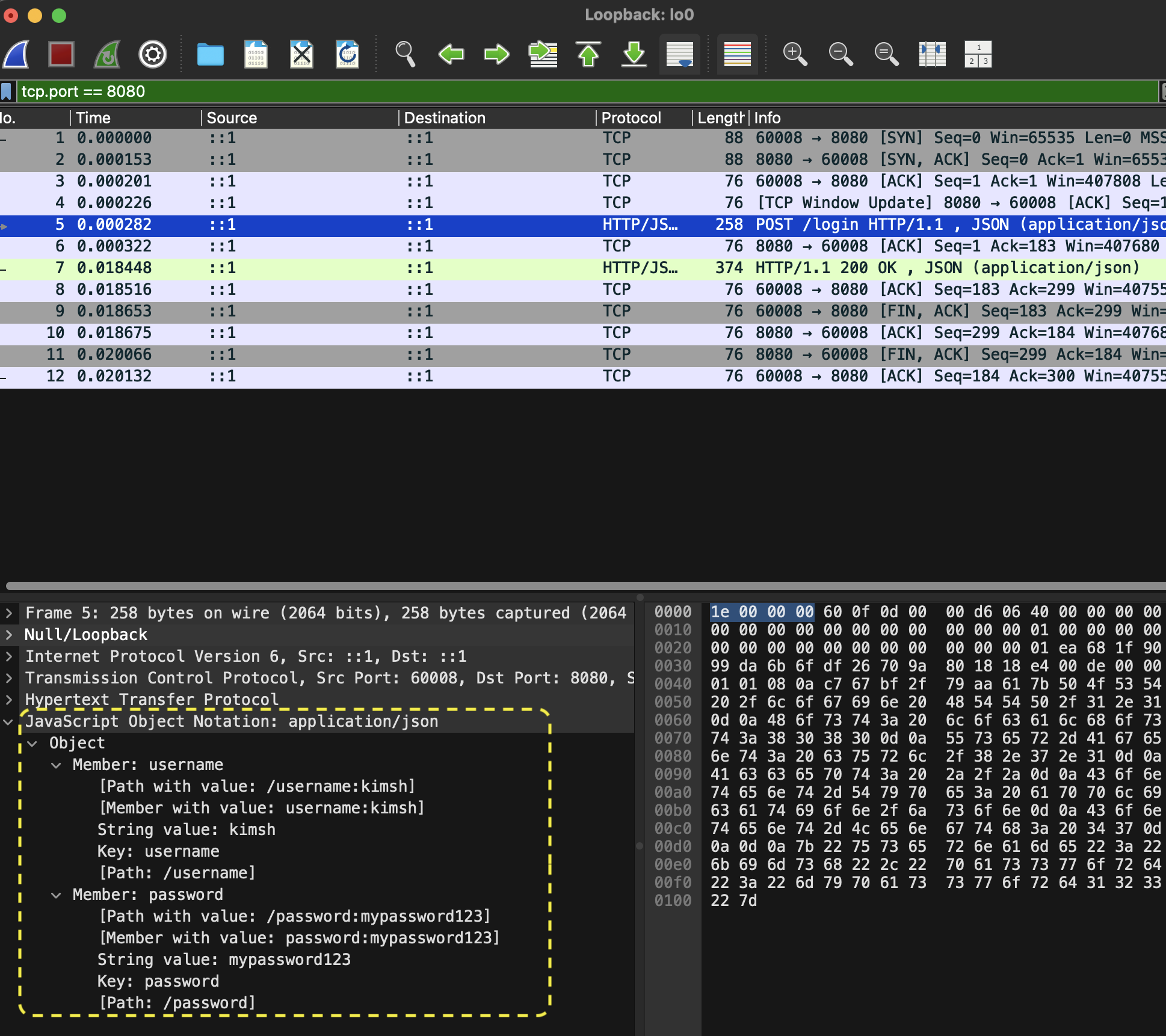
Task: Toggle auto-scroll during live capture
Action: [x=680, y=54]
